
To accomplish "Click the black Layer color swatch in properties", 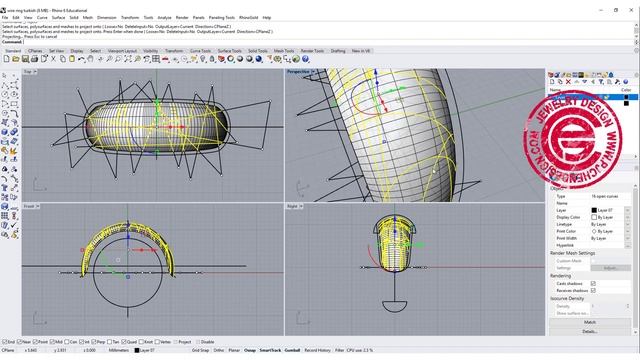I will [594, 210].
